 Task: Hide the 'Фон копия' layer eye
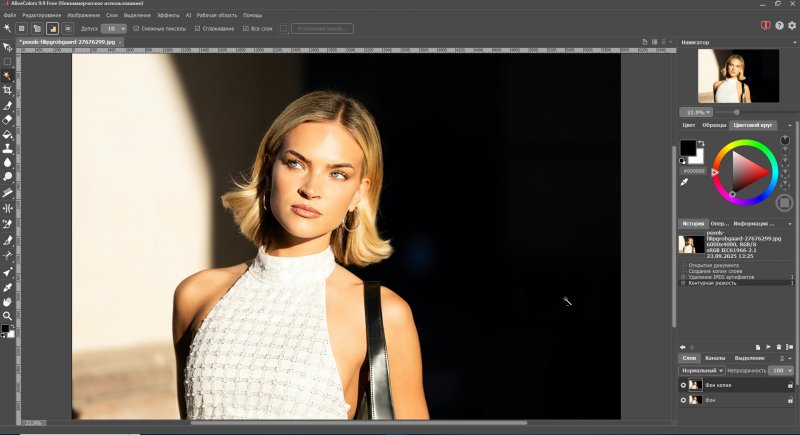[683, 385]
